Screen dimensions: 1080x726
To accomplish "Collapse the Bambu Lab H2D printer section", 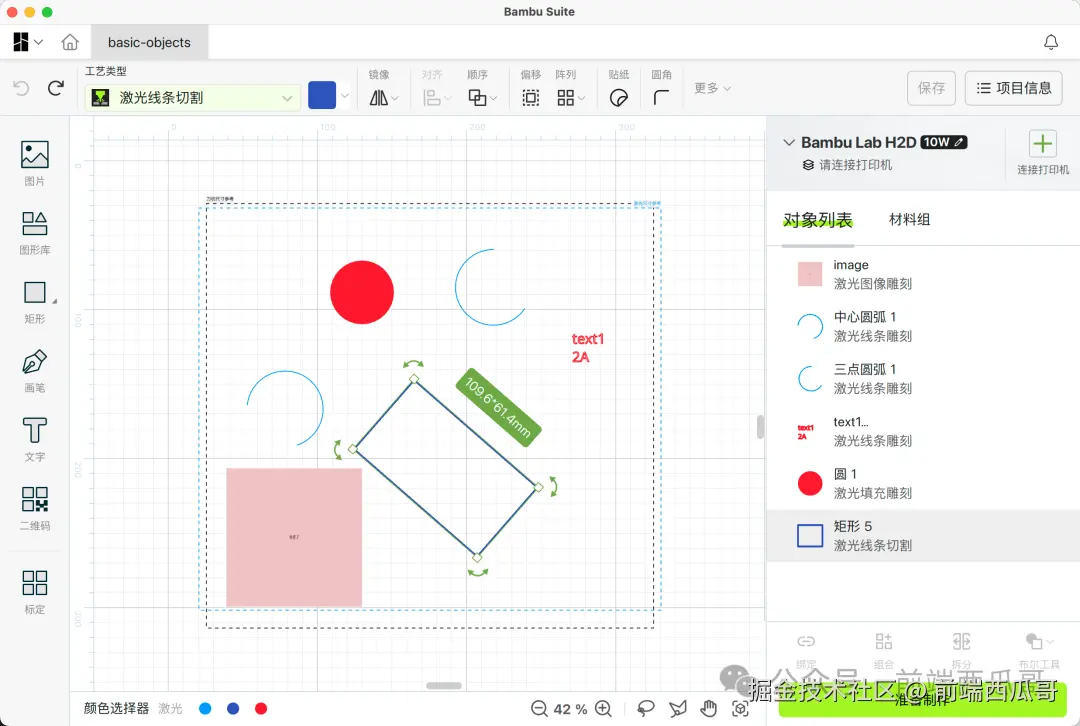I will pyautogui.click(x=789, y=143).
